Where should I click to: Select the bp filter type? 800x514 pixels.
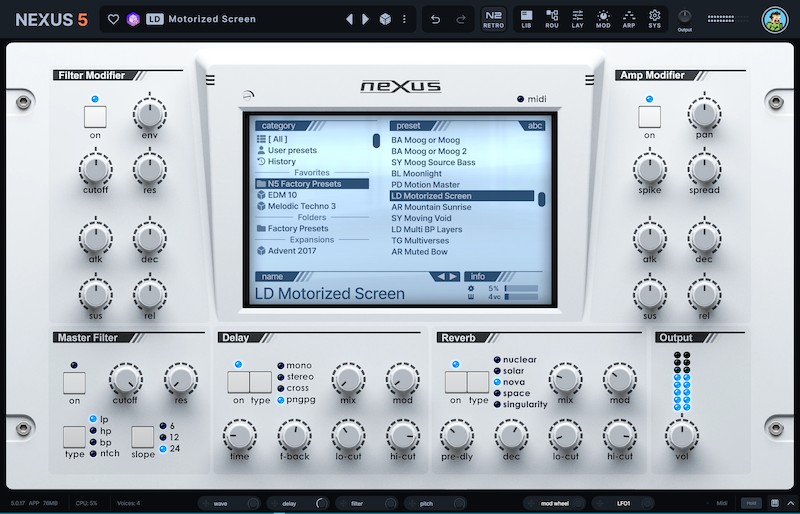[101, 442]
